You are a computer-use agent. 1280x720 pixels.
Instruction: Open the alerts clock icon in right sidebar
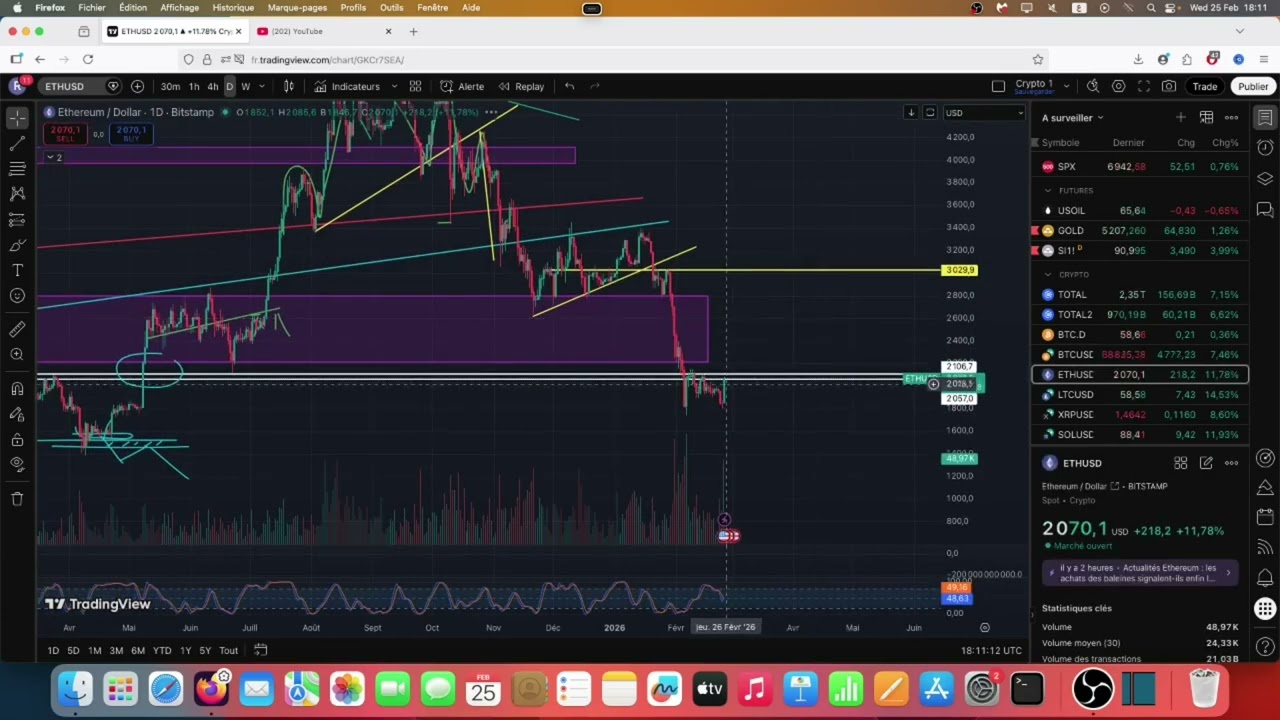point(1265,148)
